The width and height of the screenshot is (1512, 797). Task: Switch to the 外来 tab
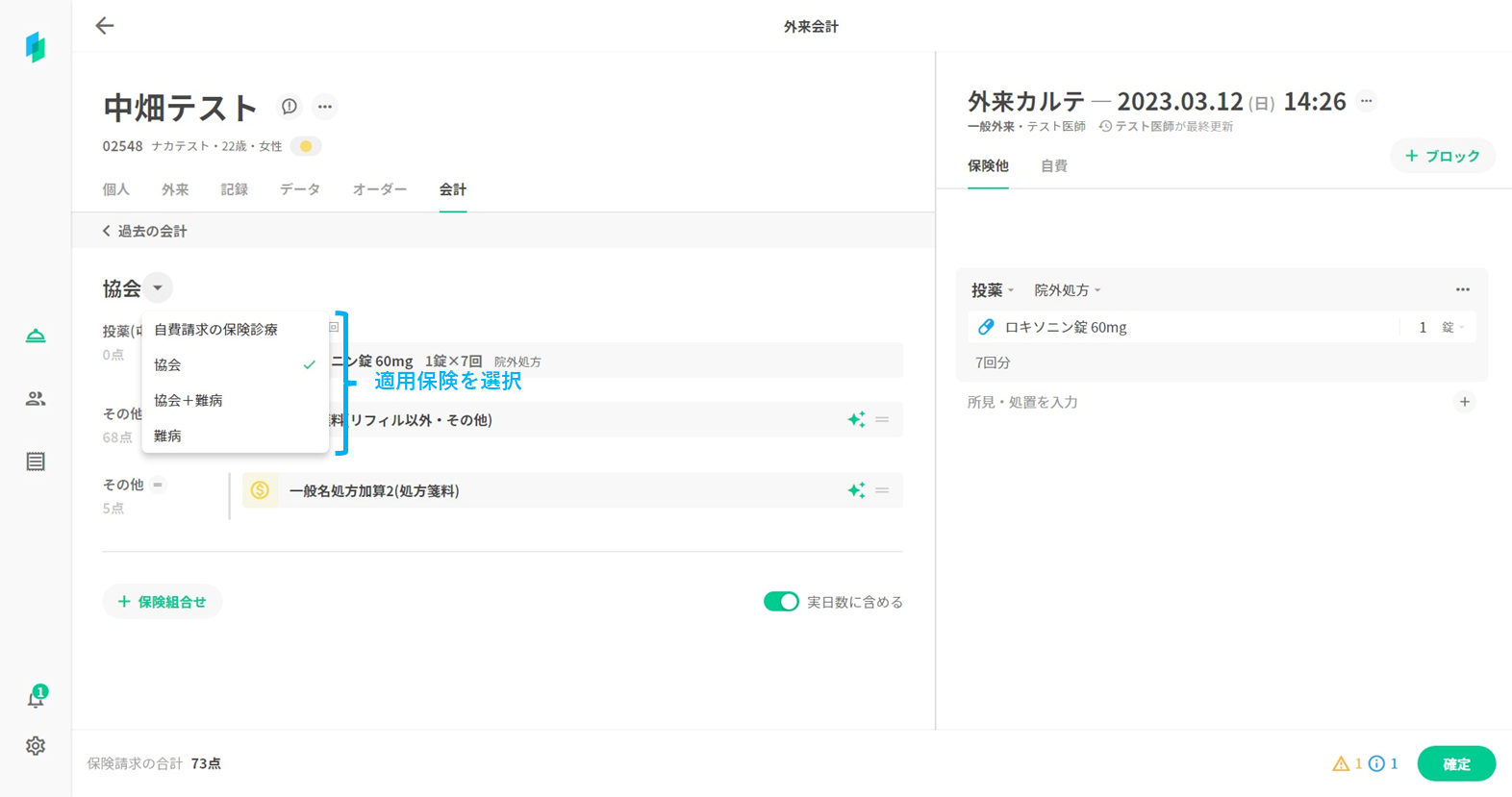175,189
